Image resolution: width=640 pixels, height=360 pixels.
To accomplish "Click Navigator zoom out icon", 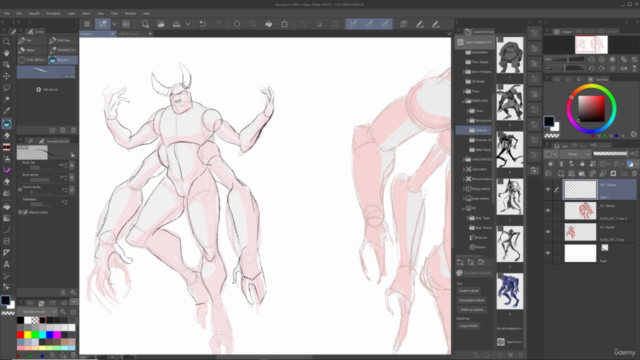I will click(591, 60).
